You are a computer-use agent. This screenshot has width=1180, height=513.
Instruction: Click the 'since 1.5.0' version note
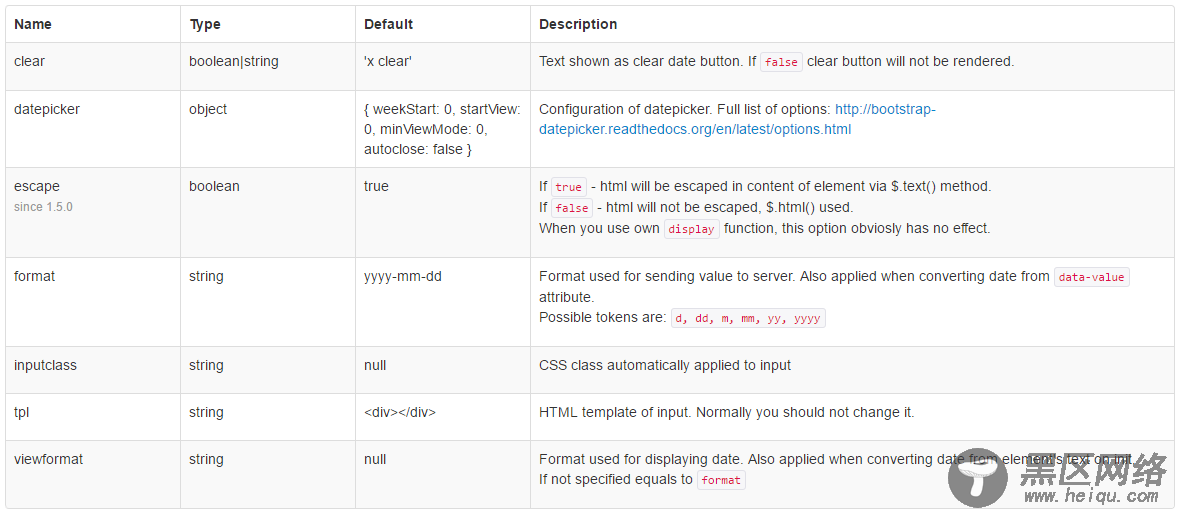coord(43,206)
